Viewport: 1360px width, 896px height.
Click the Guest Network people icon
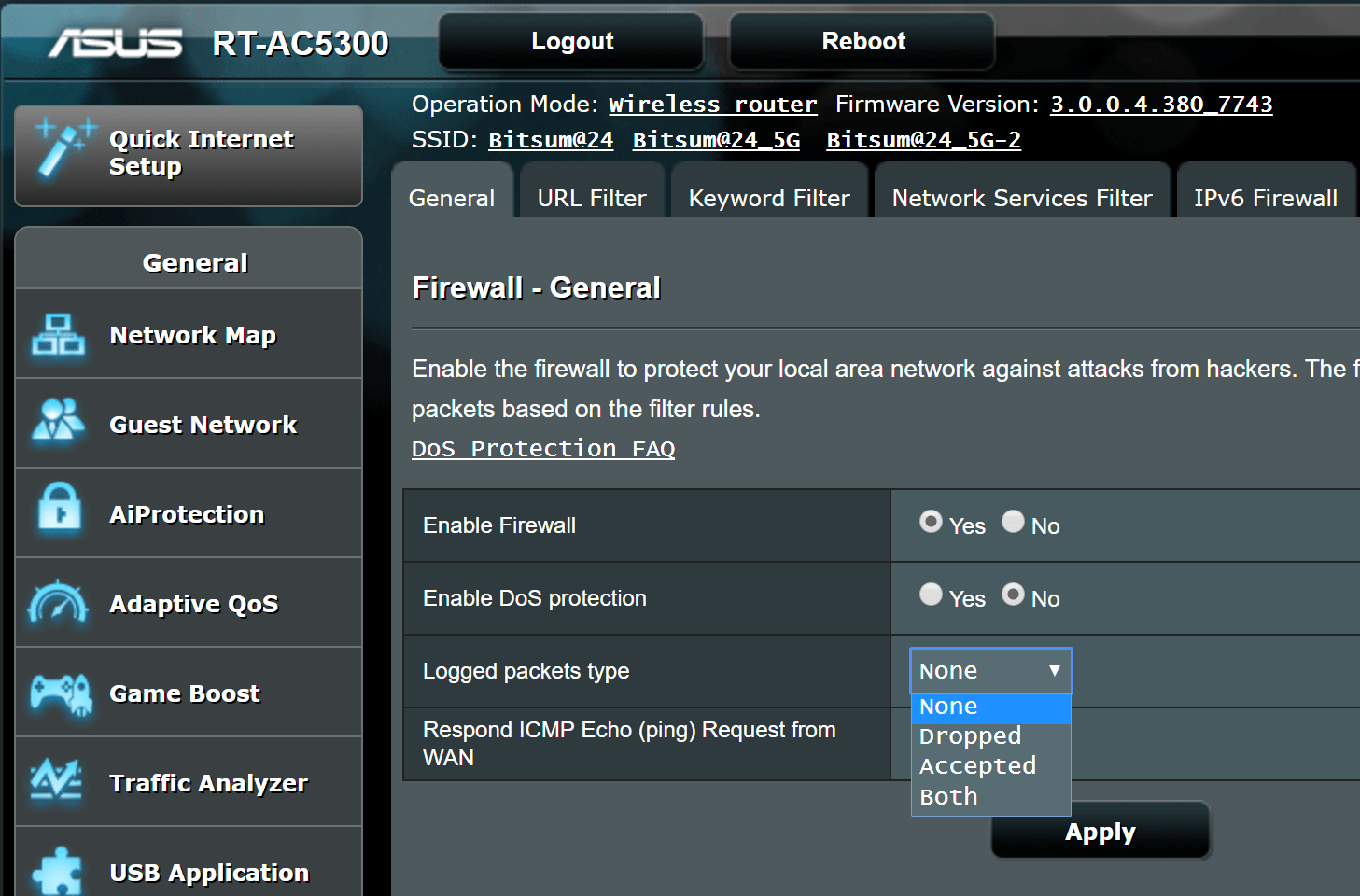[58, 419]
